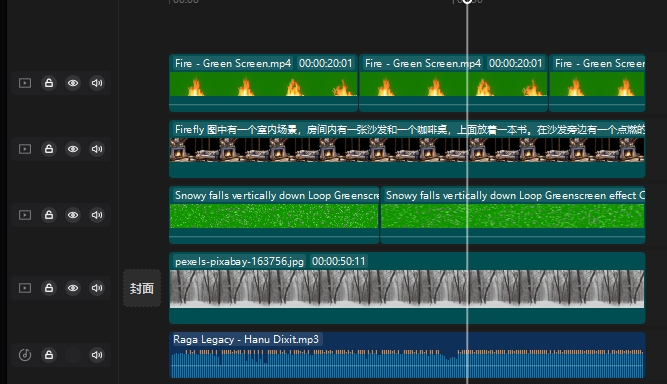Mute the Snowy falls track
667x384 pixels.
tap(97, 215)
